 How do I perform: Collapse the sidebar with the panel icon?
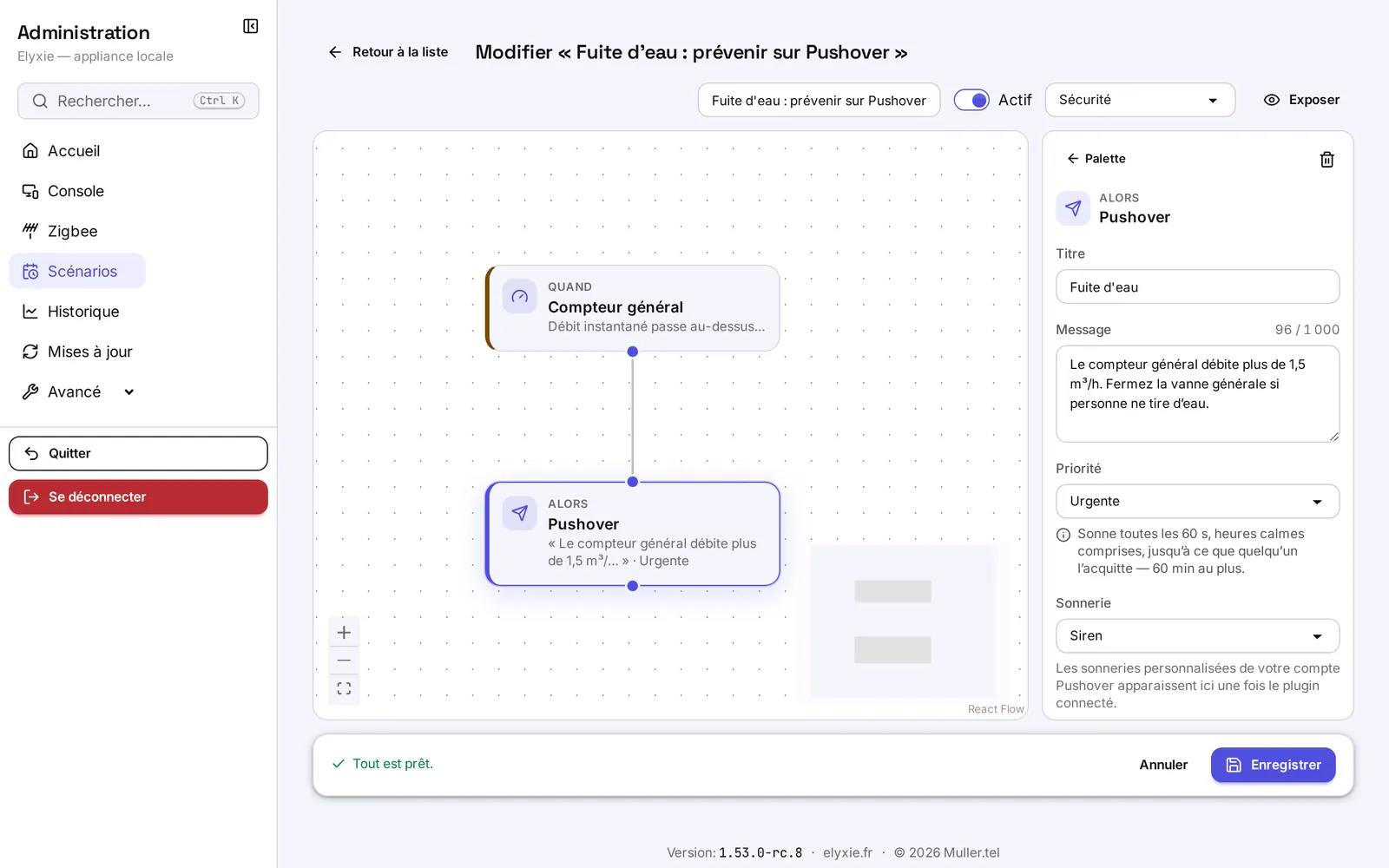(x=250, y=26)
